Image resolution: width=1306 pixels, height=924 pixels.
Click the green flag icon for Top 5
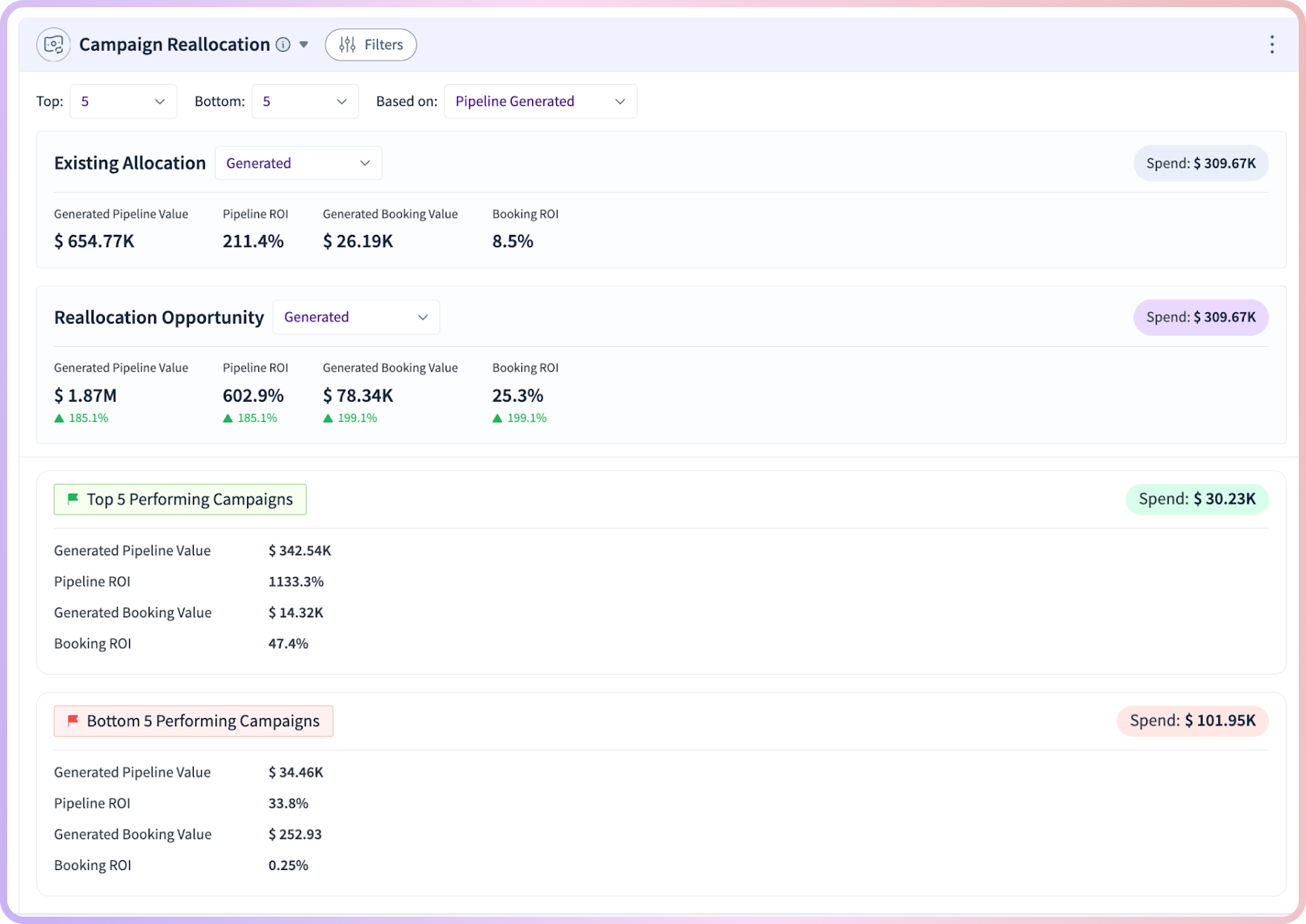(73, 499)
